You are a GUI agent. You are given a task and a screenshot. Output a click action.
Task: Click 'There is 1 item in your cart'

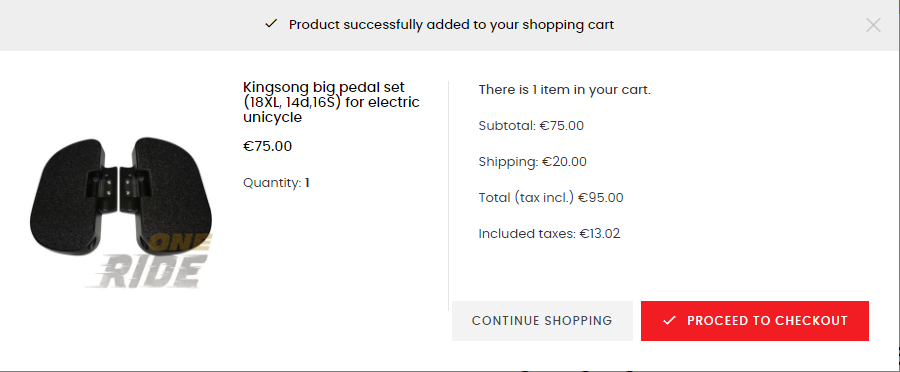565,90
